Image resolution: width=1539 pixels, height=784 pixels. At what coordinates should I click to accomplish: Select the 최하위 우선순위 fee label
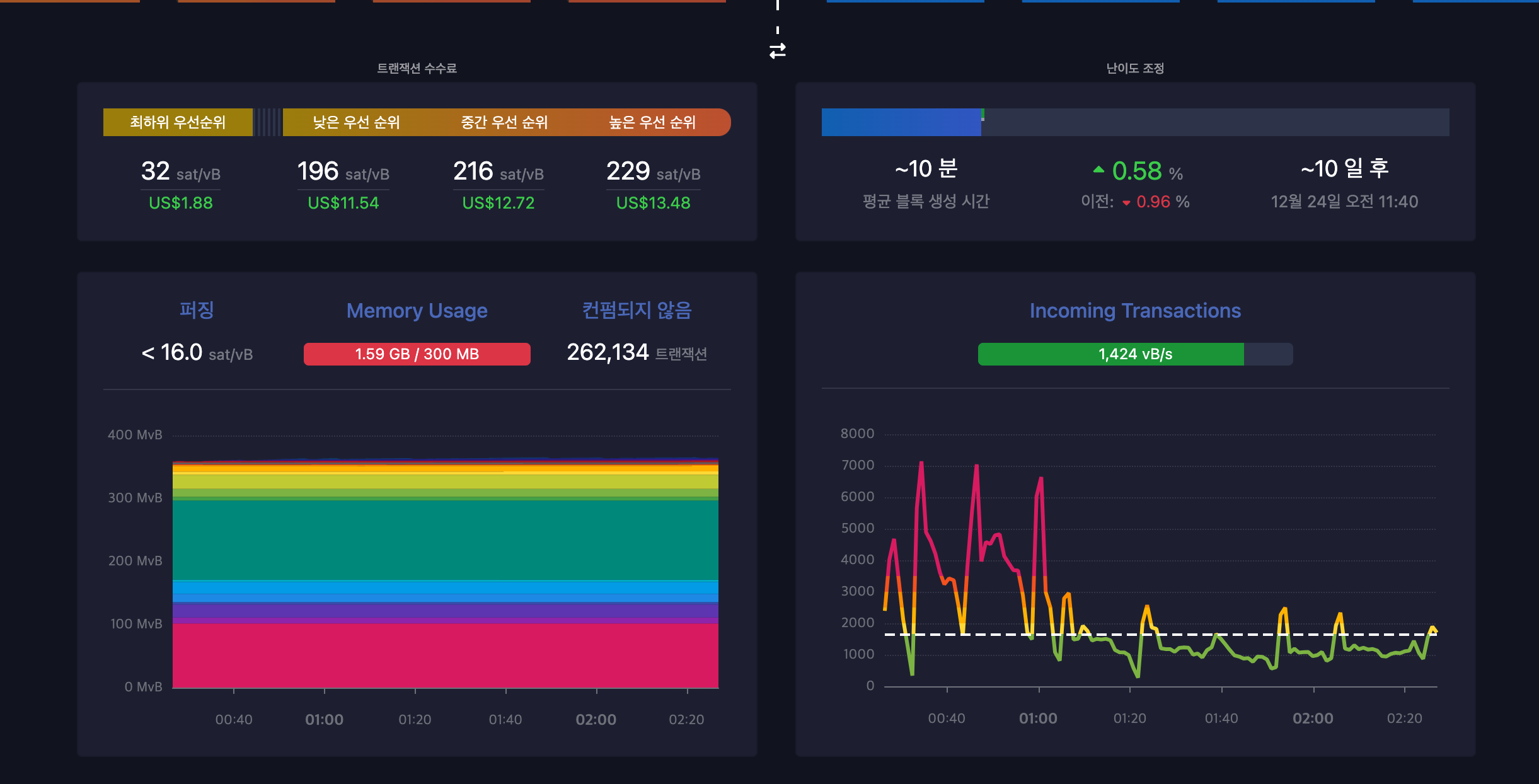coord(178,122)
